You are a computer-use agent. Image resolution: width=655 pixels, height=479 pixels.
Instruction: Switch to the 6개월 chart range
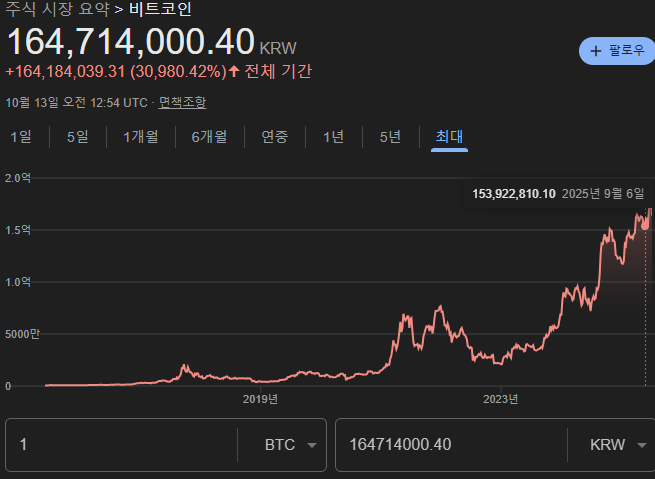209,137
